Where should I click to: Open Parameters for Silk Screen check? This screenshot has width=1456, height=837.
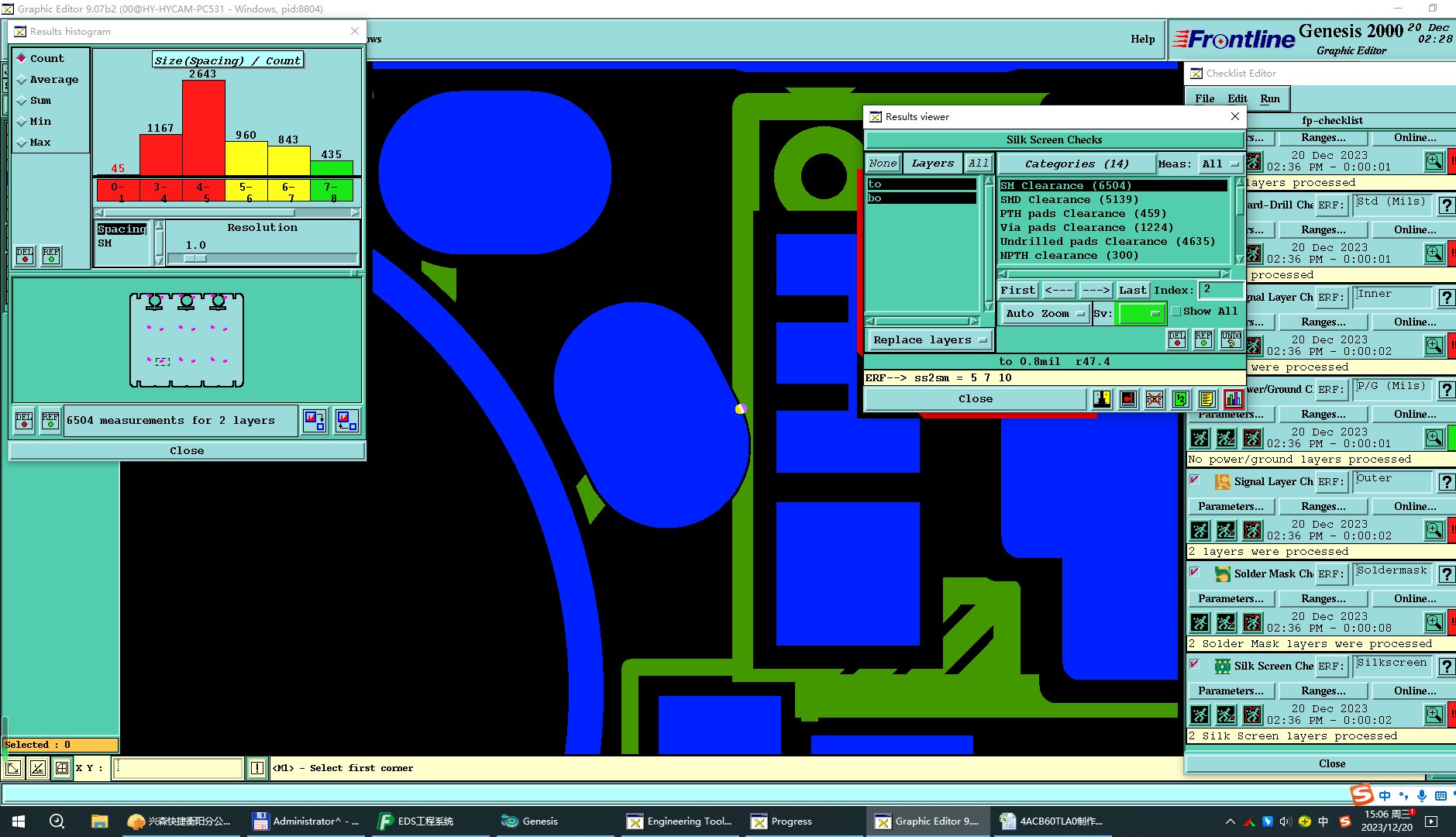coord(1231,691)
